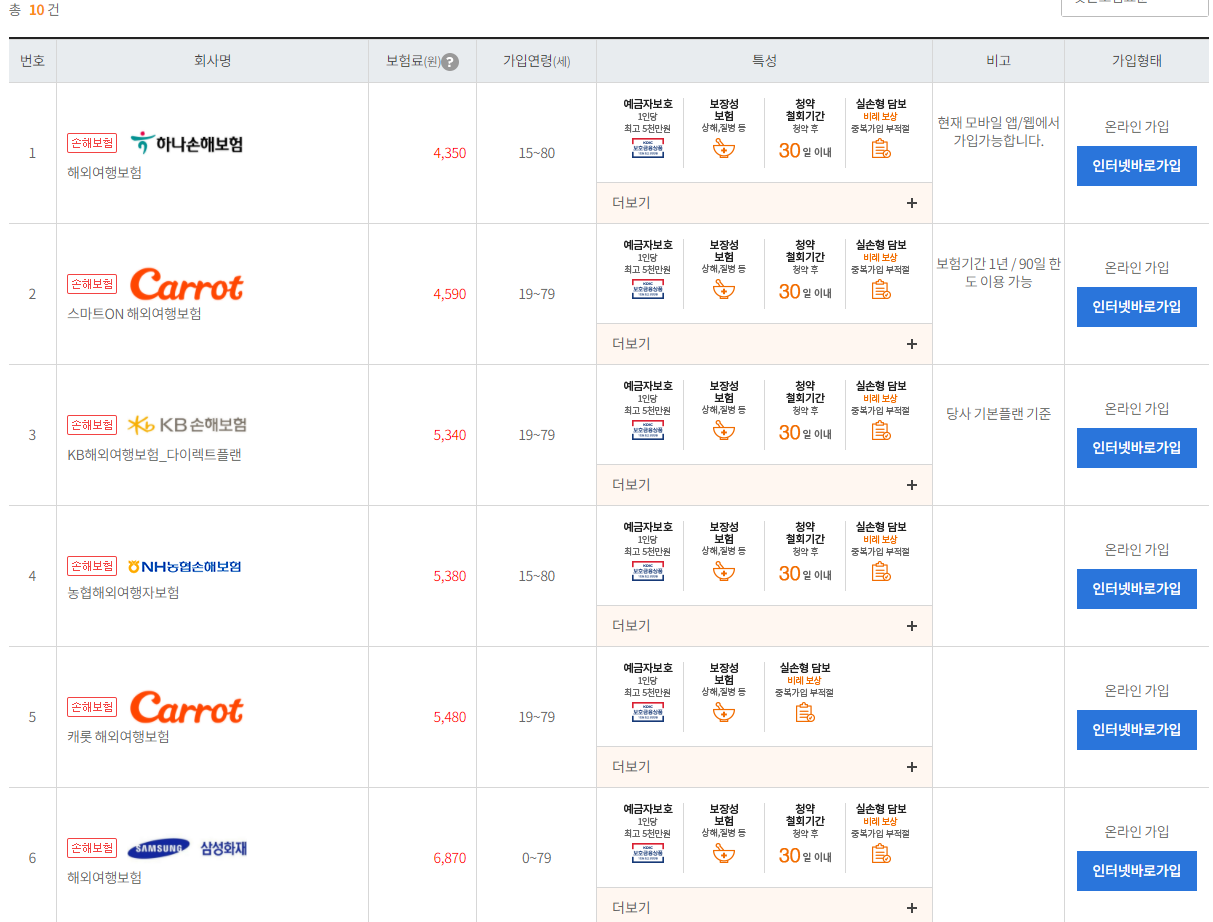The width and height of the screenshot is (1213, 922).
Task: Click the note 보험기간 1년 / 90일 한도 이용 가능
Action: tap(998, 273)
